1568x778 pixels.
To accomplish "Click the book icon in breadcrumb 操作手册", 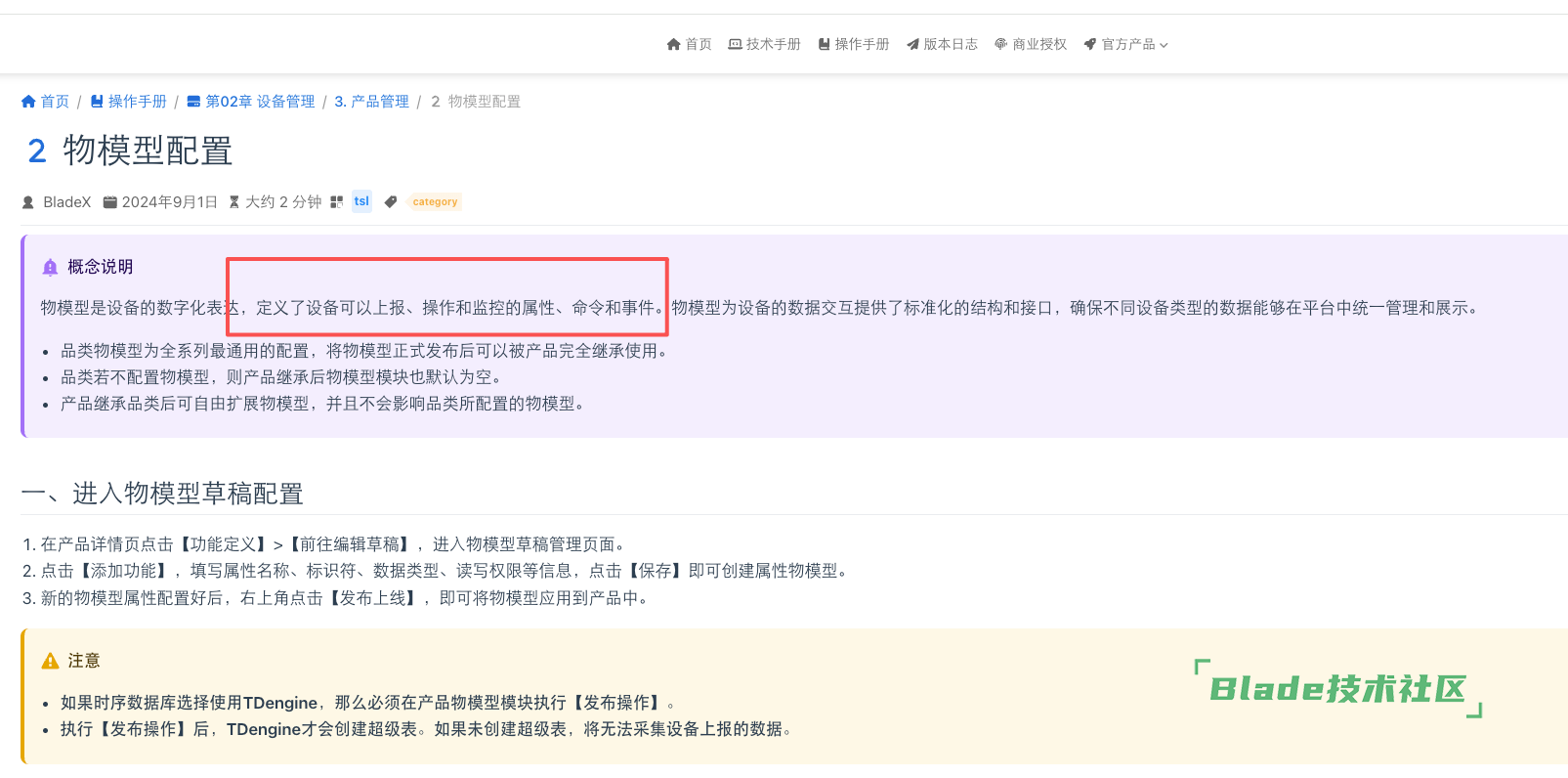I will pyautogui.click(x=97, y=102).
